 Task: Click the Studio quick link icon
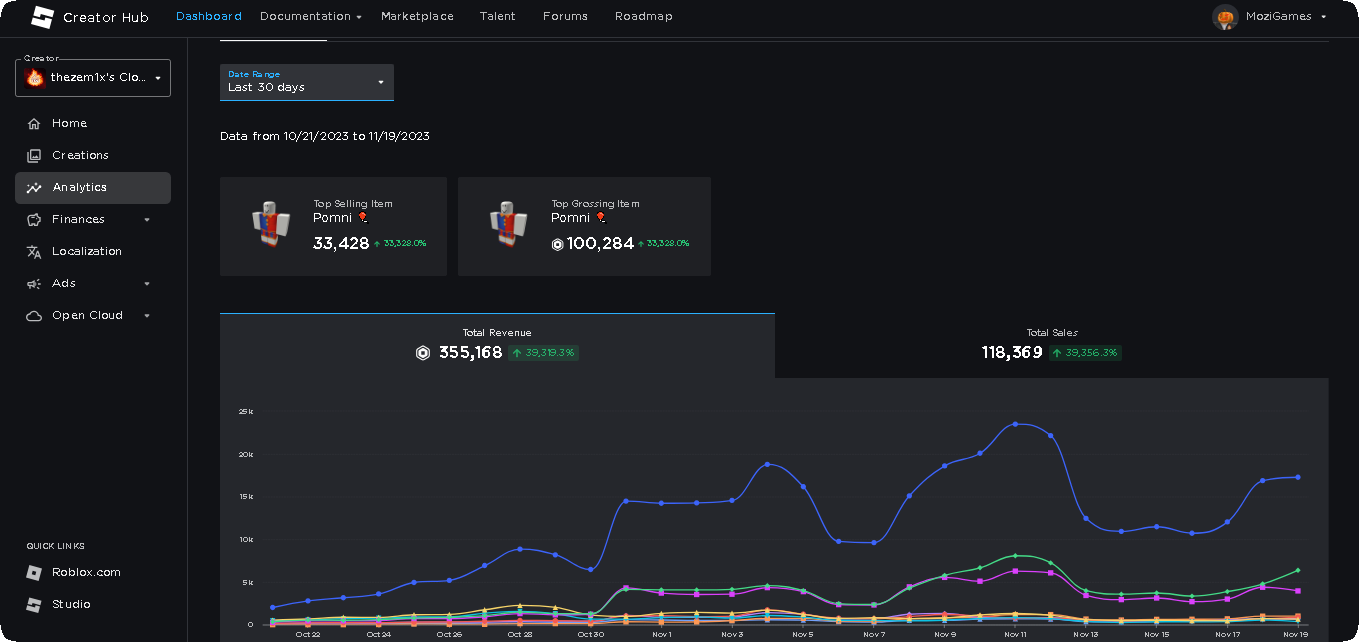pos(34,605)
